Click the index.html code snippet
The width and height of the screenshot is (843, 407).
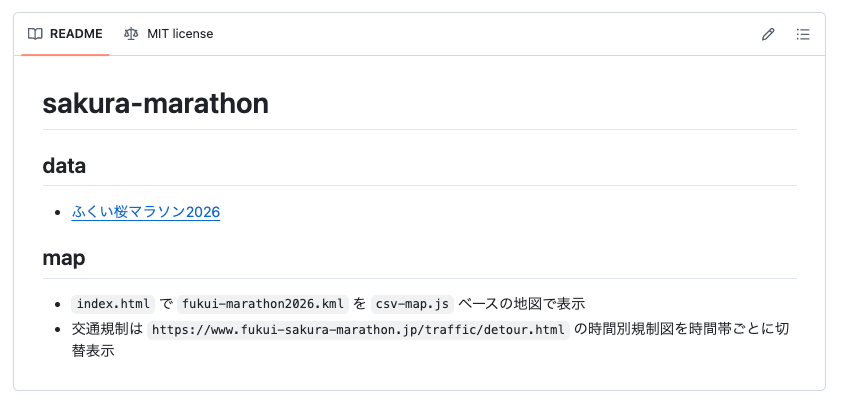tap(114, 304)
